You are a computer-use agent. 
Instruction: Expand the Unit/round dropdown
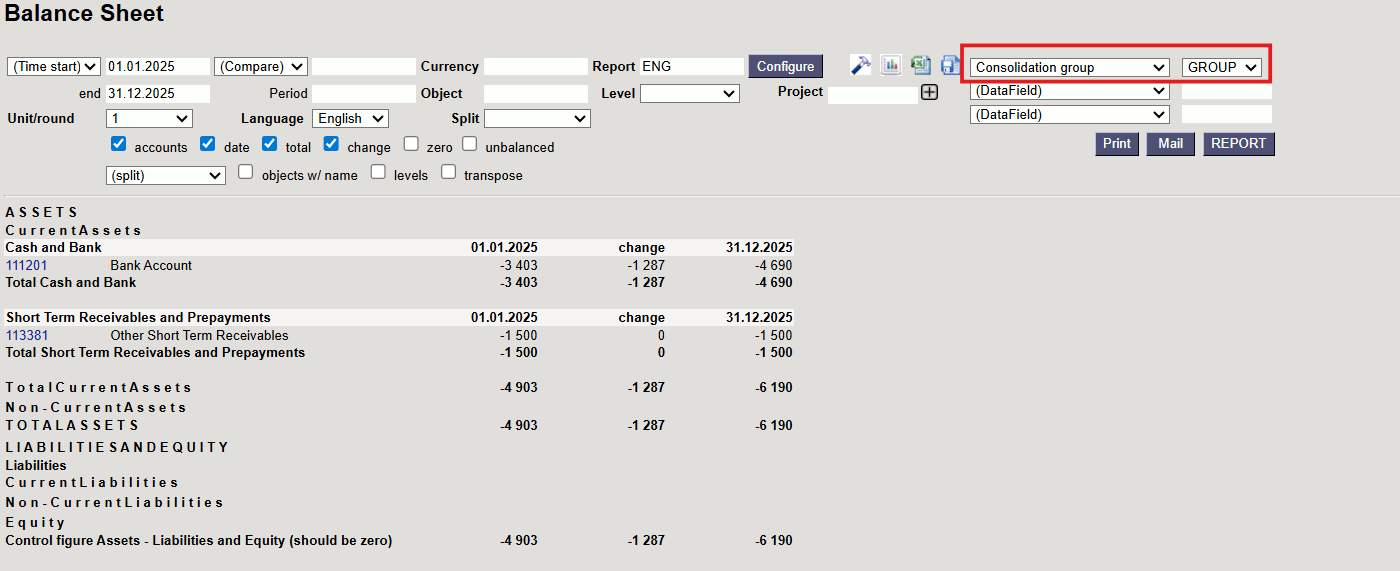tap(149, 118)
